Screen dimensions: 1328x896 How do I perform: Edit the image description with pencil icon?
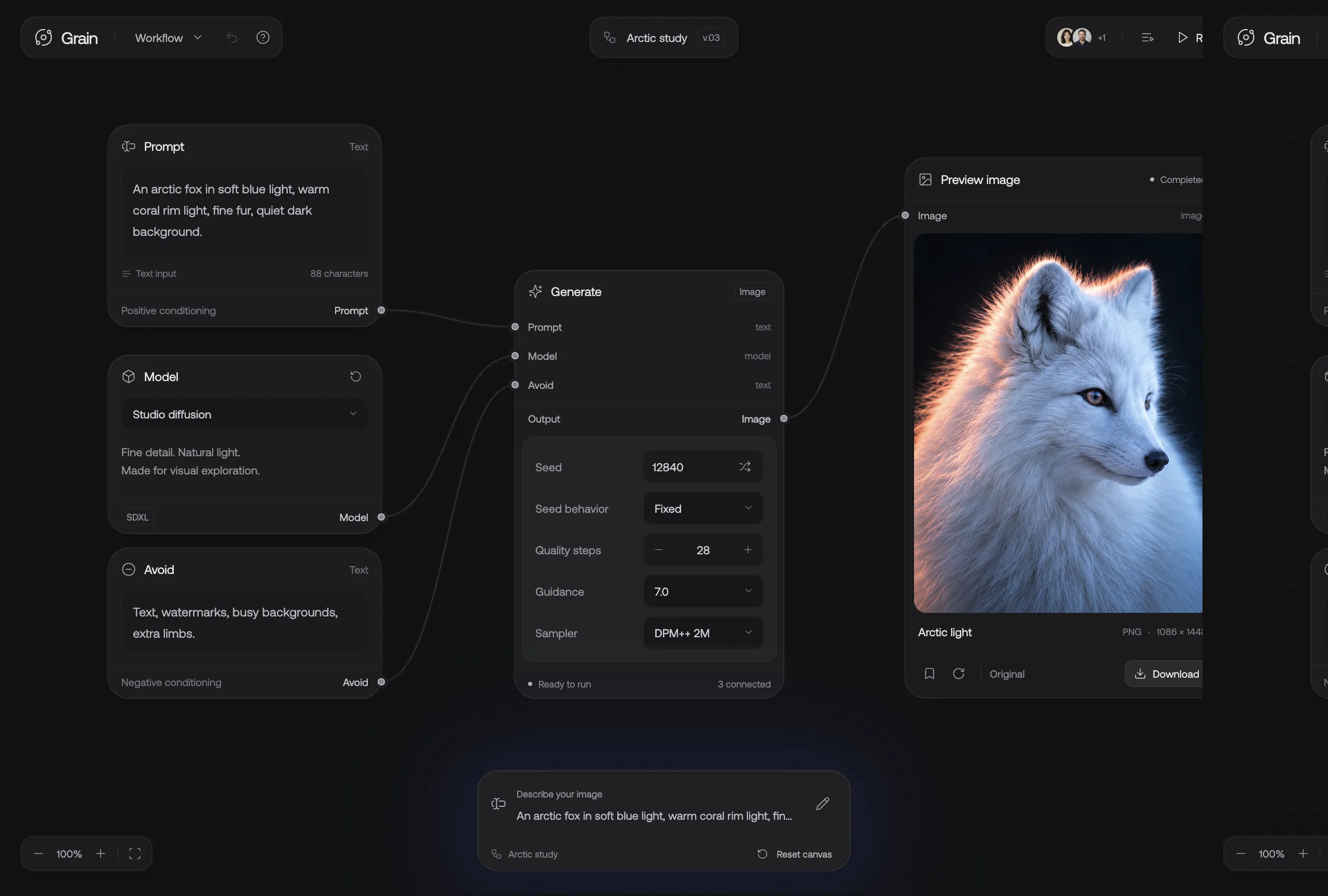tap(823, 804)
